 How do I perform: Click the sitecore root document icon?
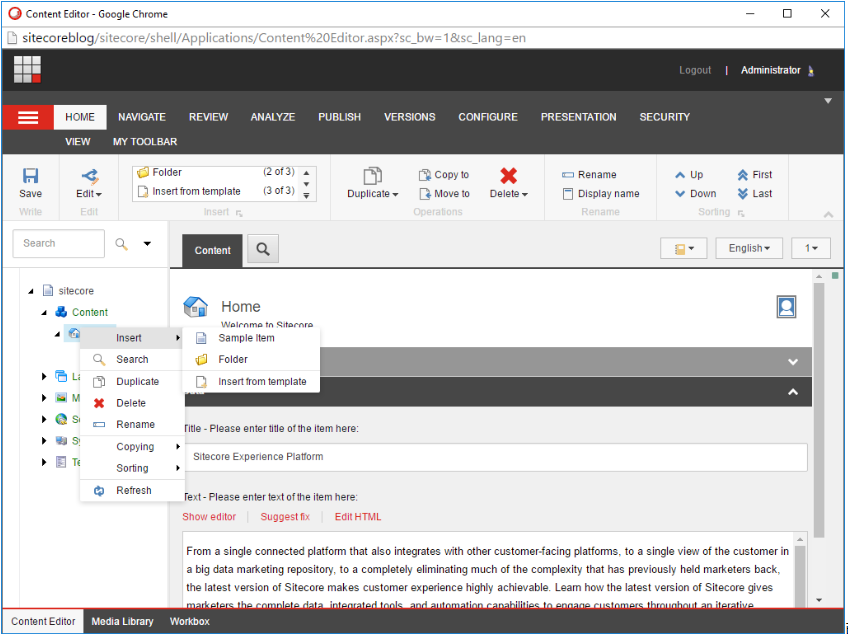pyautogui.click(x=48, y=290)
